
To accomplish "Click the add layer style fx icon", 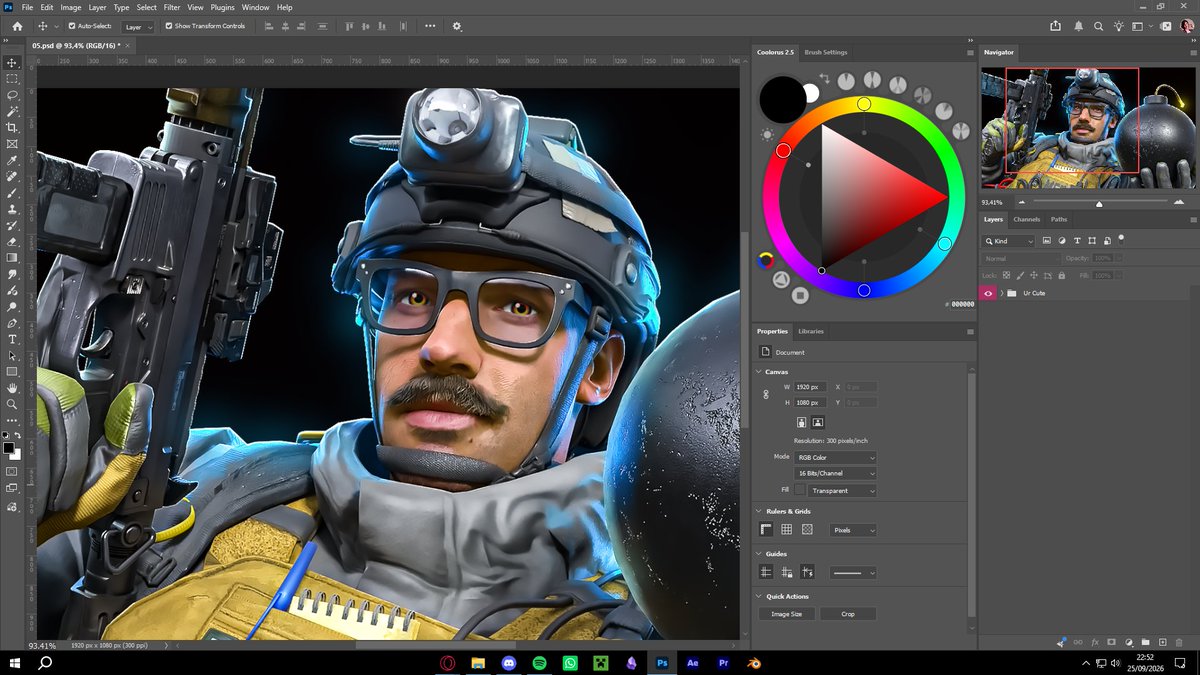I will click(1095, 642).
